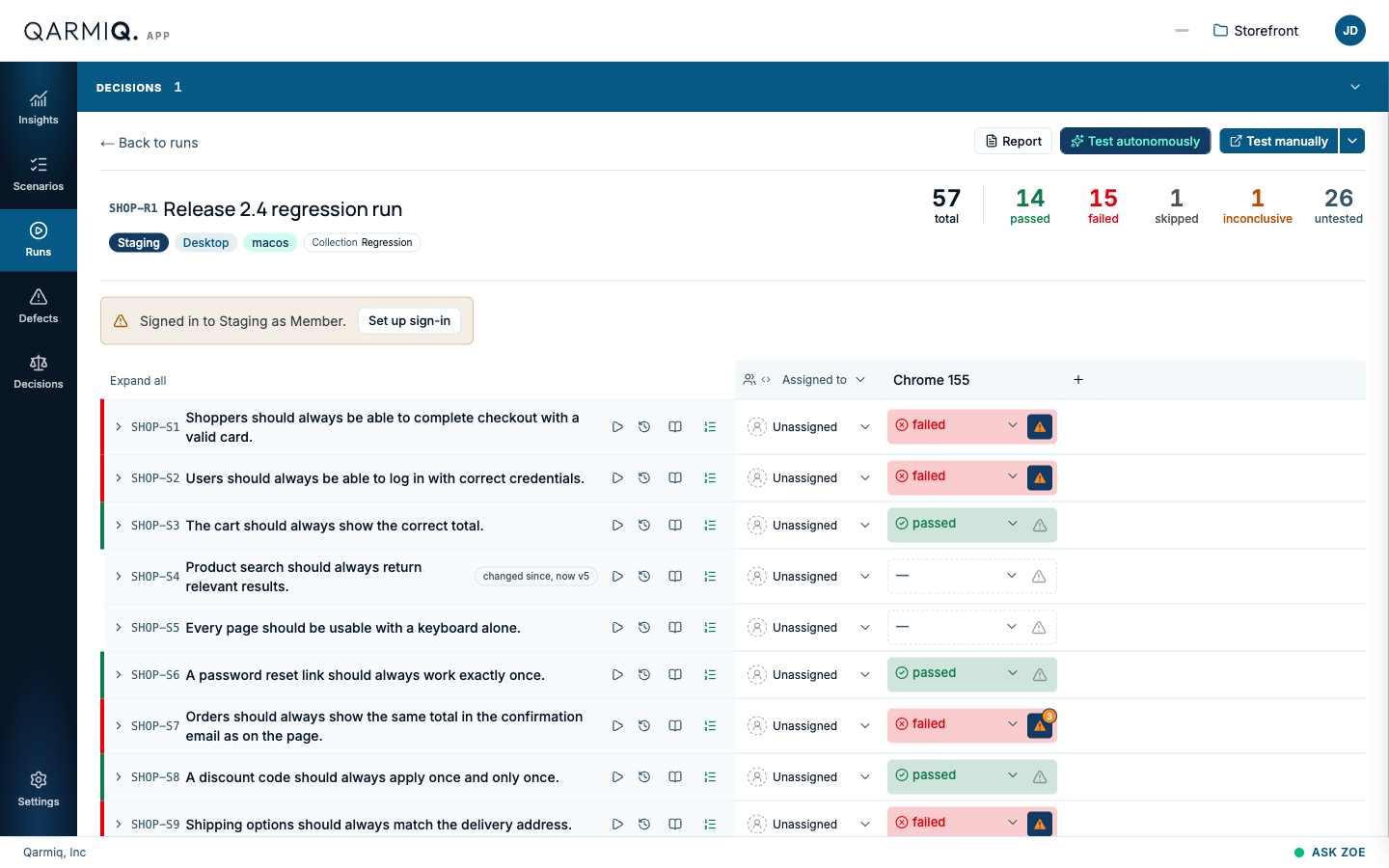Open the SHOP-S3 passed status dropdown
Image resolution: width=1389 pixels, height=868 pixels.
point(956,525)
